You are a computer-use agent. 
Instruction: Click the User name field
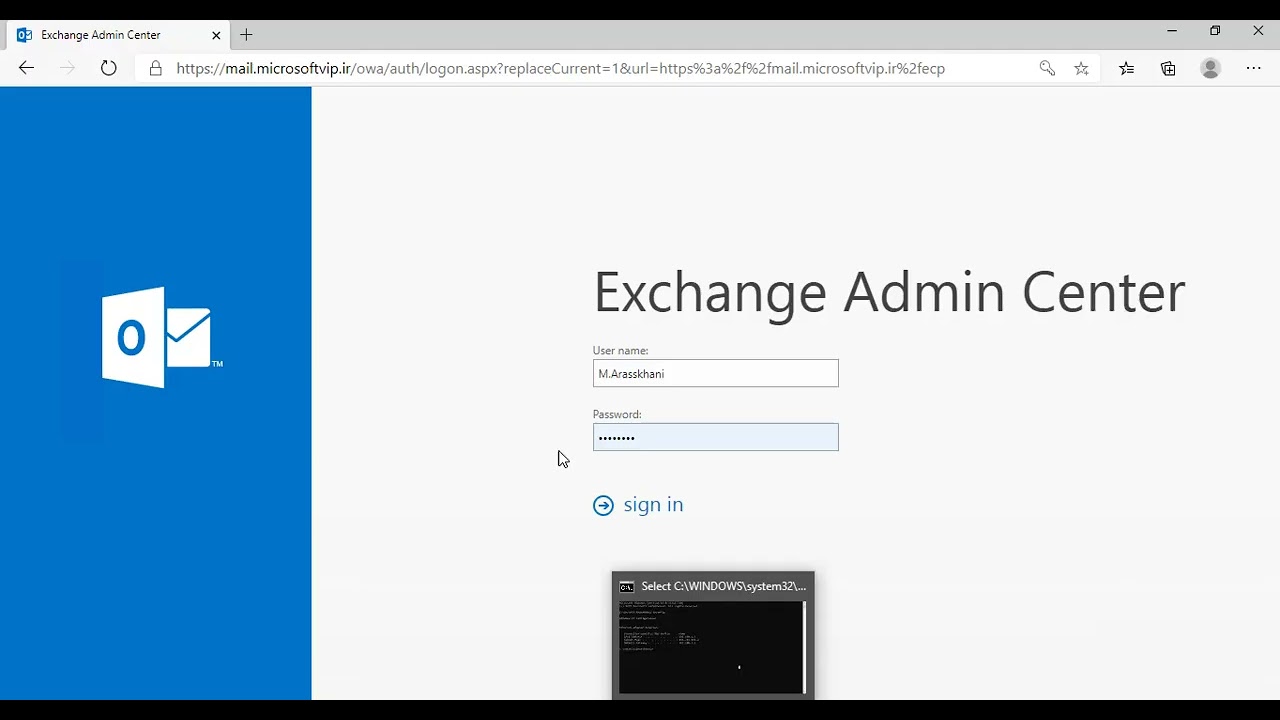715,373
